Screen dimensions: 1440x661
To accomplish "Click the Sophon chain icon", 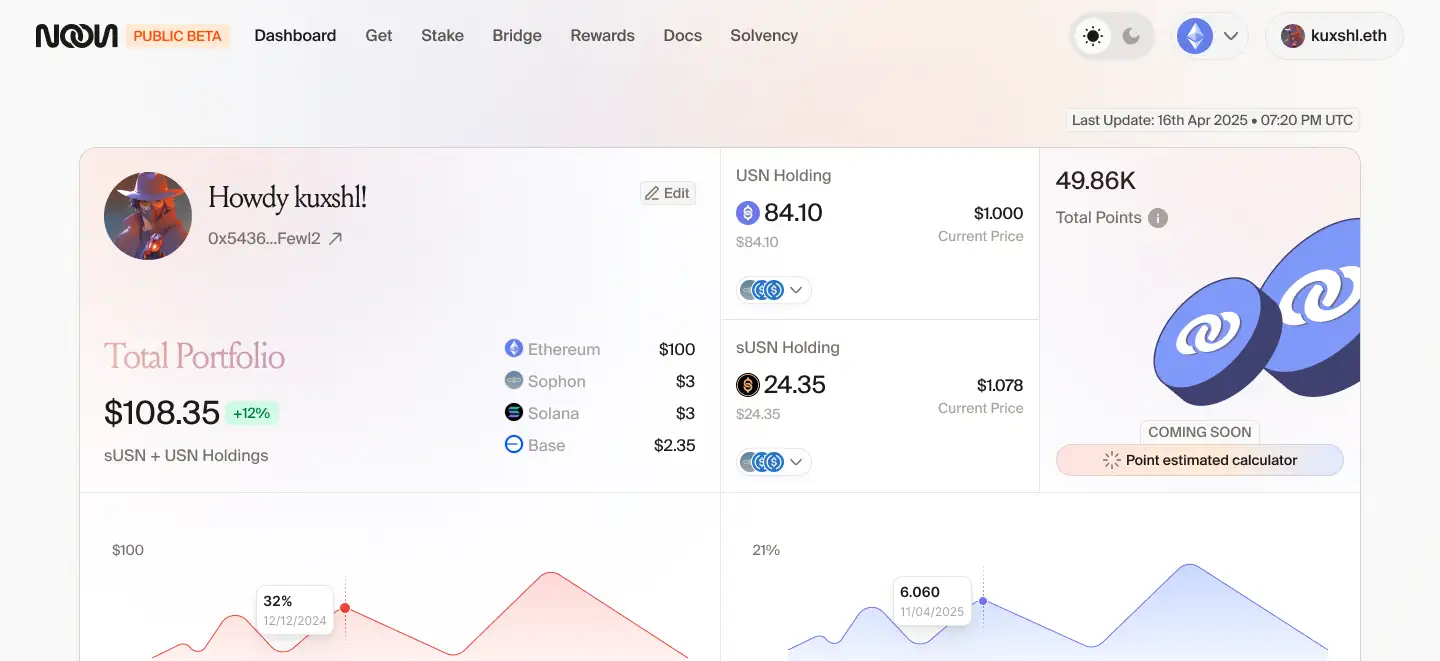I will point(514,381).
